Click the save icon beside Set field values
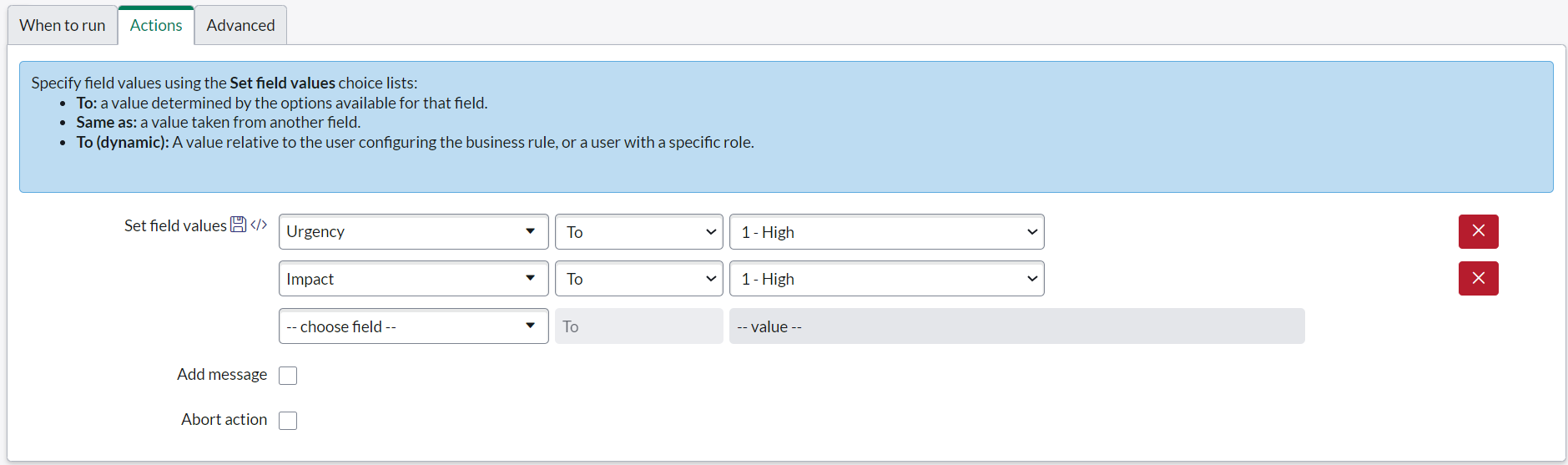 (238, 225)
